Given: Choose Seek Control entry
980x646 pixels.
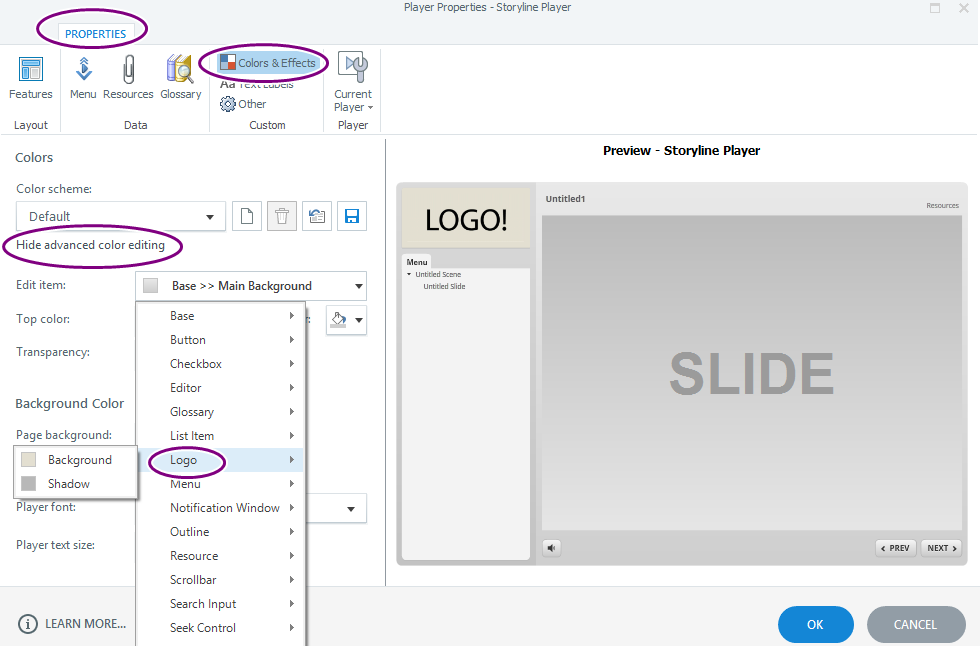Looking at the screenshot, I should [221, 628].
